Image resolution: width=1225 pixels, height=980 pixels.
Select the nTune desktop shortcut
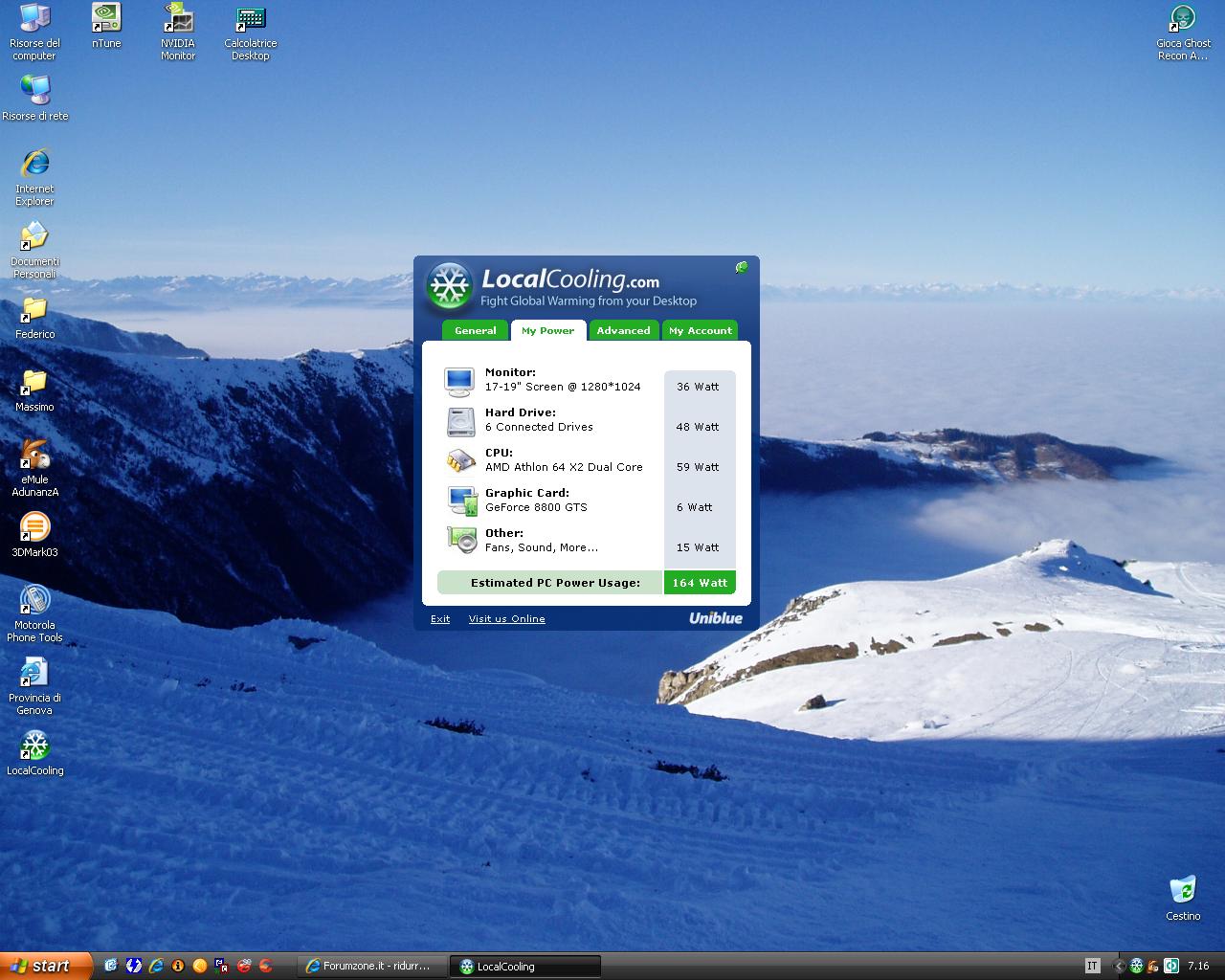[106, 26]
